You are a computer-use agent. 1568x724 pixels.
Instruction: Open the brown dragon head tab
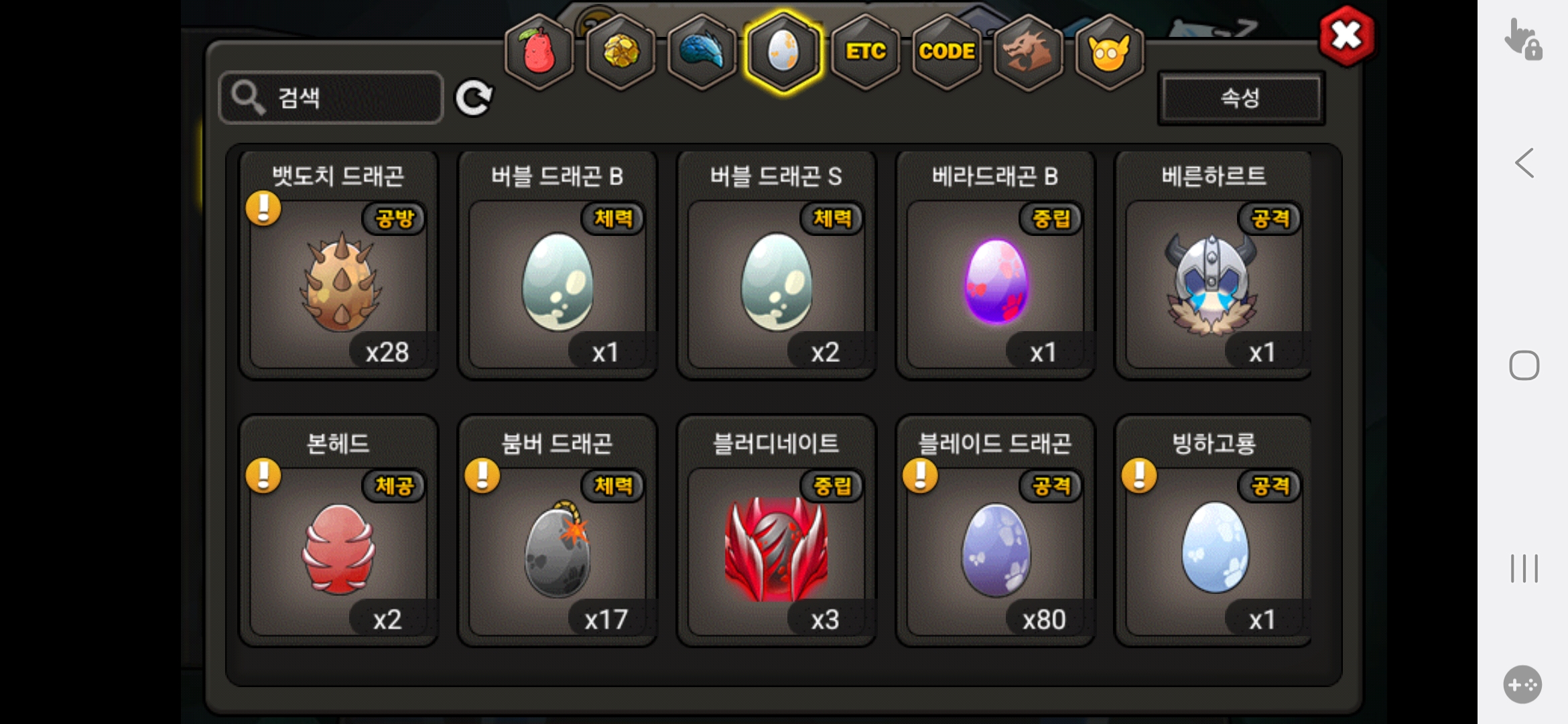[x=1029, y=52]
